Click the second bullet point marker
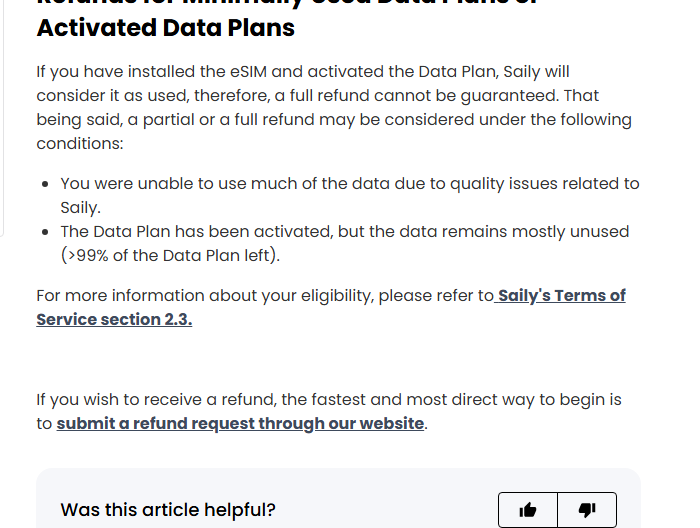This screenshot has height=528, width=700. 45,232
